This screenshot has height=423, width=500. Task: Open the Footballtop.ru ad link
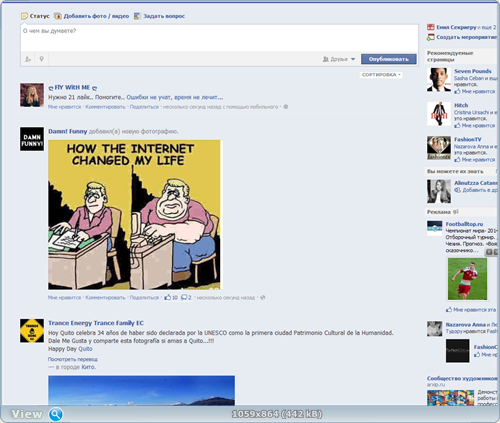pyautogui.click(x=464, y=224)
